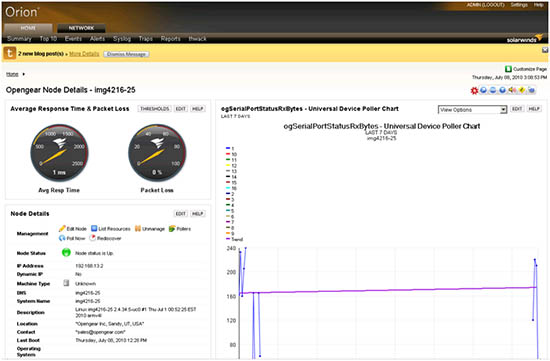The image size is (550, 361).
Task: Click EDIT in Average Response Time panel
Action: [180, 109]
